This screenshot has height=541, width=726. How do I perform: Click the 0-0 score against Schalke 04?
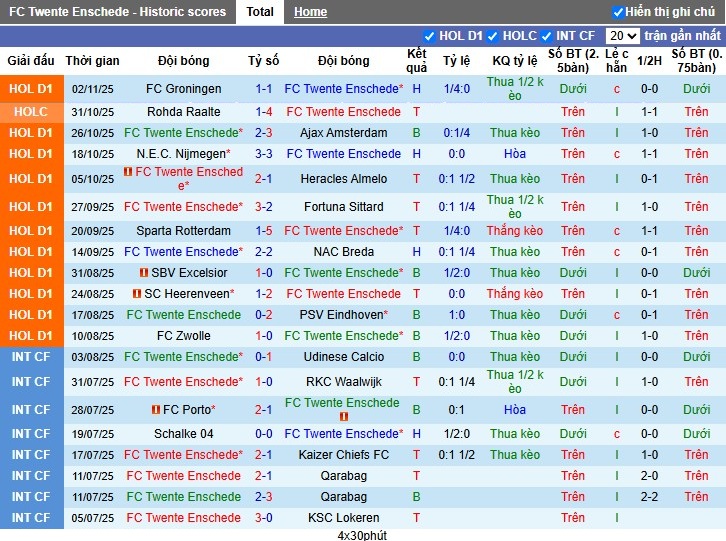click(x=263, y=434)
